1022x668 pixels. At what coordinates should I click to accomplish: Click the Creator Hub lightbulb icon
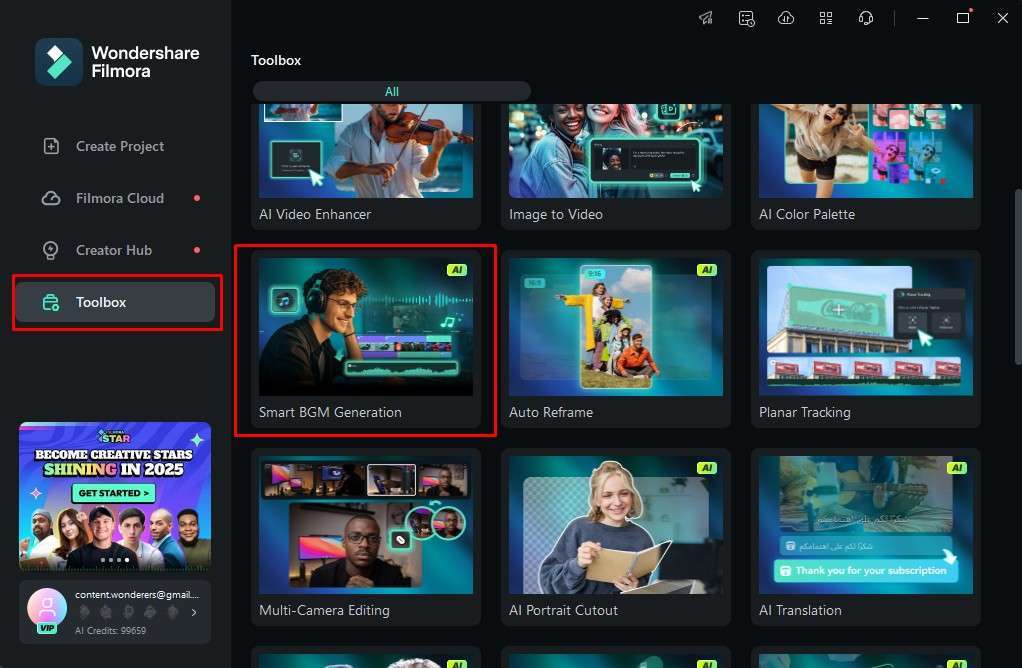[50, 250]
